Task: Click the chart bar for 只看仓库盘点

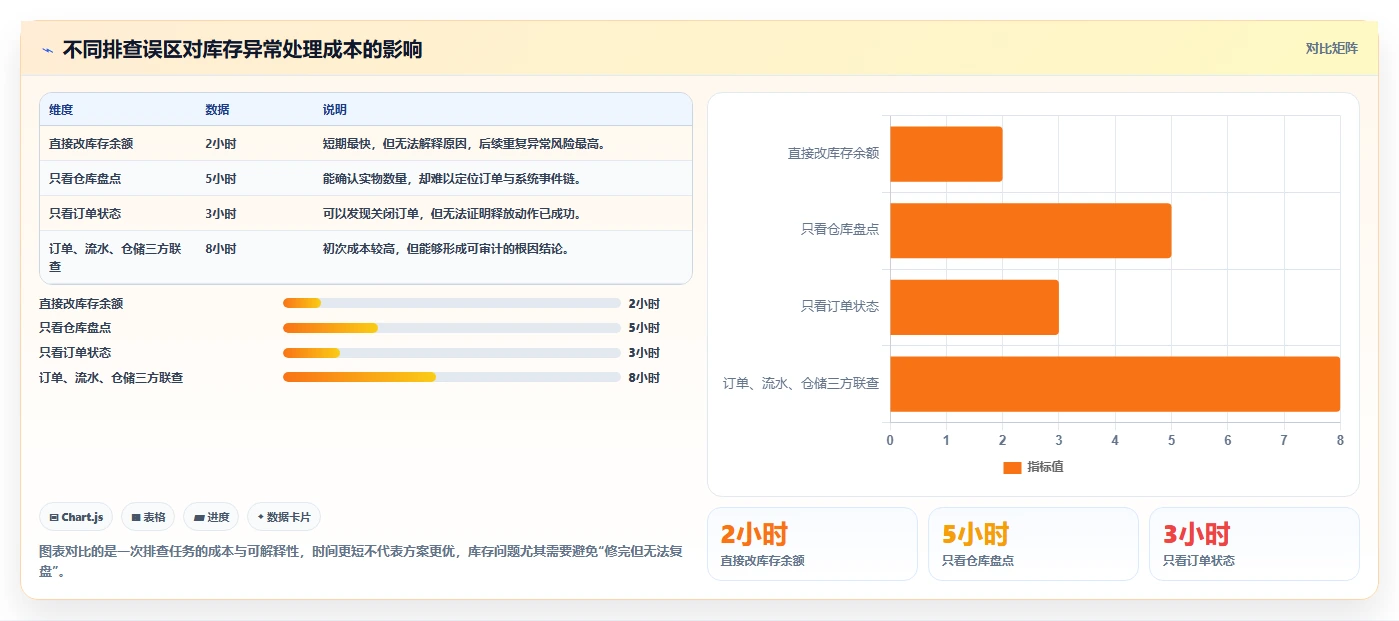Action: pos(1030,230)
